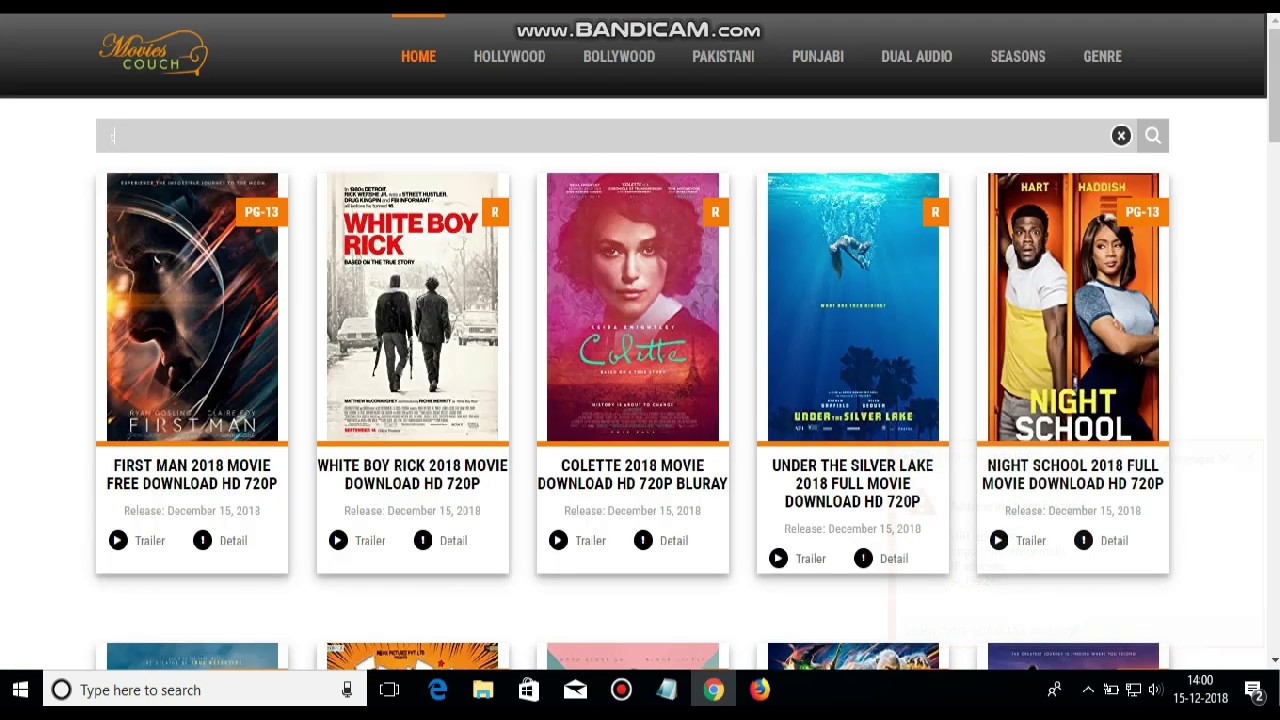Open detail icon for White Boy Rick
Screen dimensions: 1280x720
[x=423, y=540]
